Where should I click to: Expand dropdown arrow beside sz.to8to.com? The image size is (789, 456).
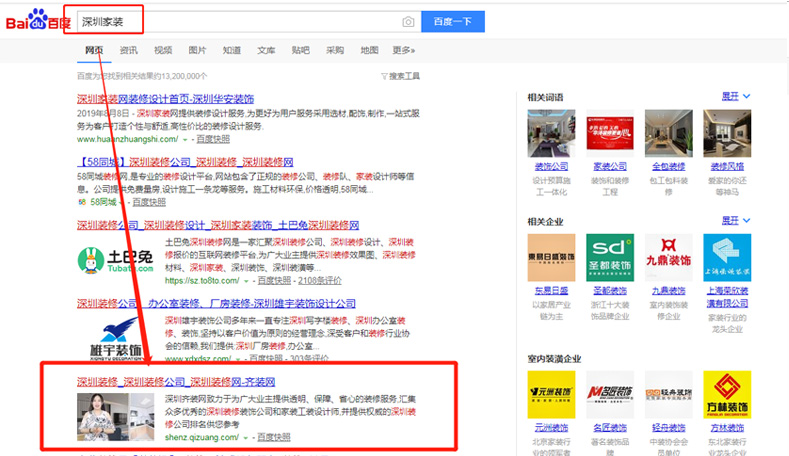point(246,281)
